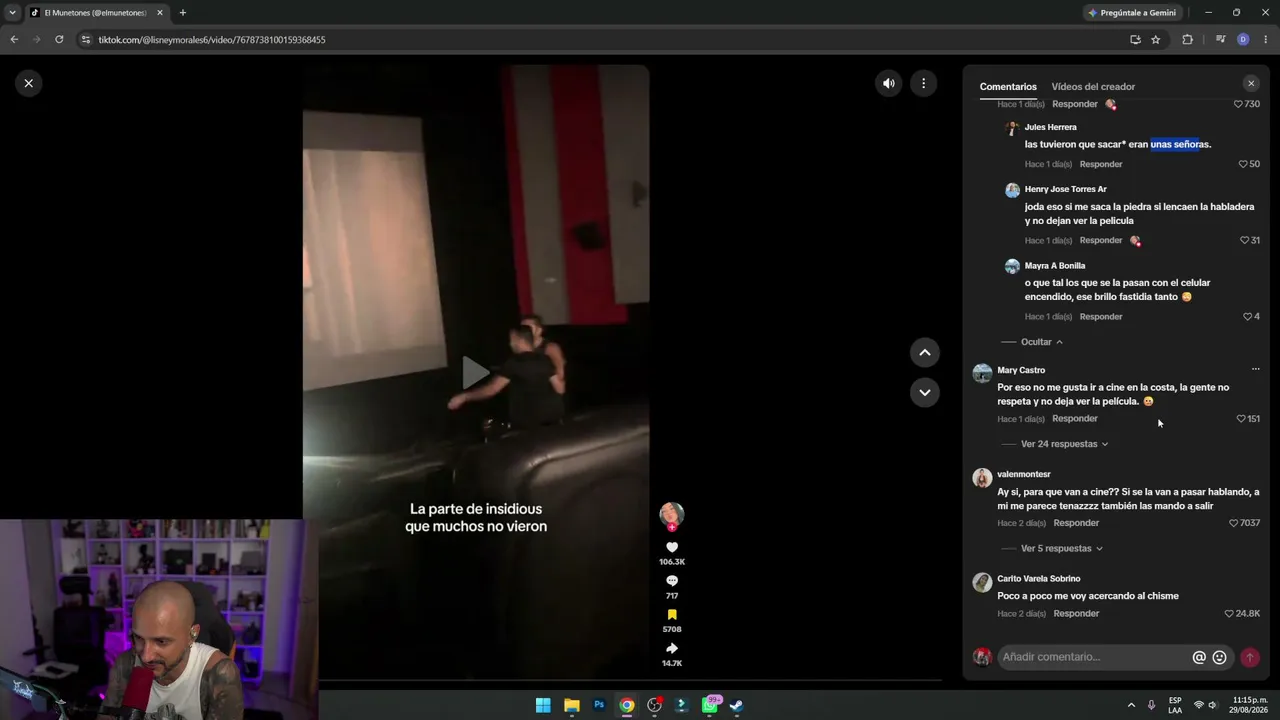Open Mary Castro's profile avatar
Viewport: 1280px width, 720px height.
(x=983, y=373)
